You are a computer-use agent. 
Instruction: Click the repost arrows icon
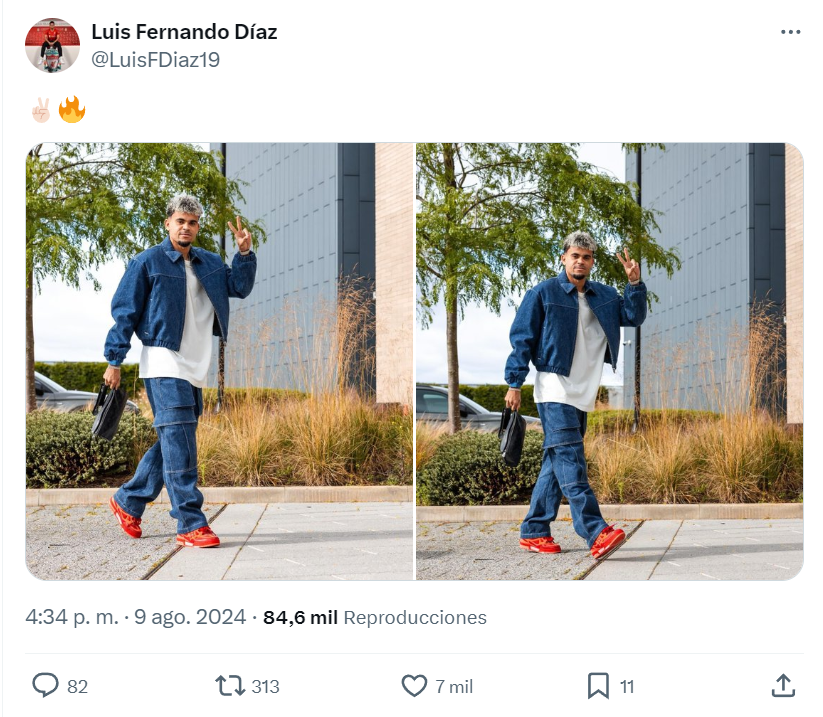pyautogui.click(x=230, y=686)
